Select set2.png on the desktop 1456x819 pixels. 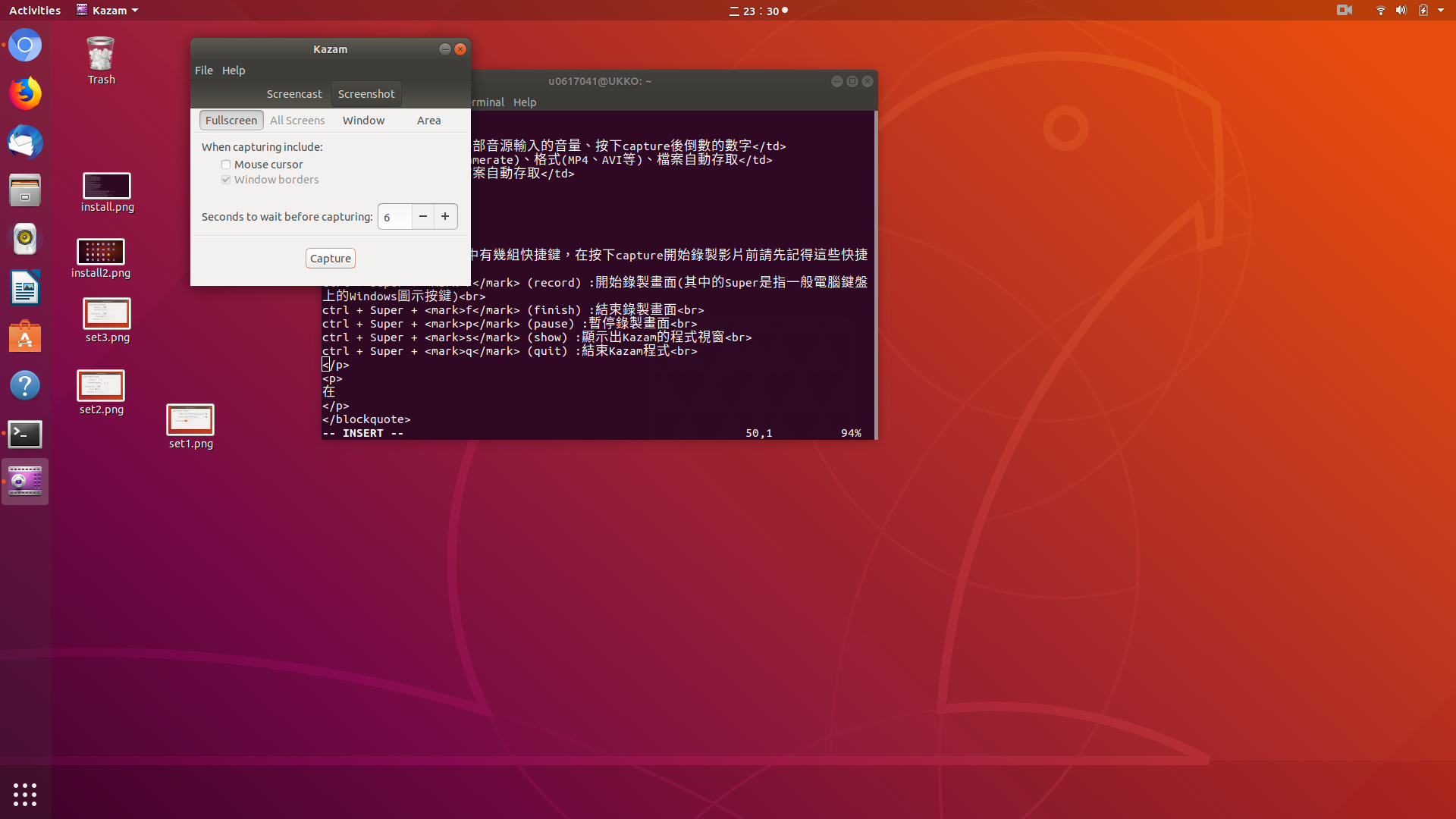tap(101, 393)
